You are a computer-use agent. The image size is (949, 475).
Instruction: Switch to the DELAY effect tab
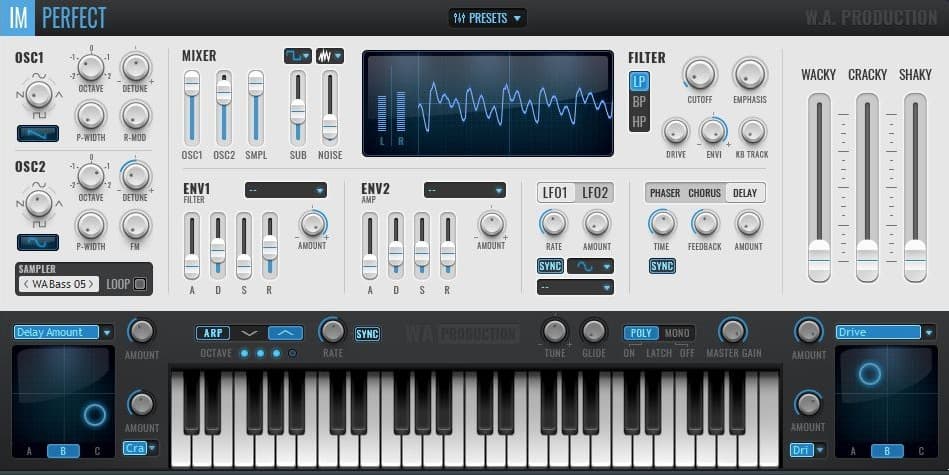pyautogui.click(x=745, y=193)
